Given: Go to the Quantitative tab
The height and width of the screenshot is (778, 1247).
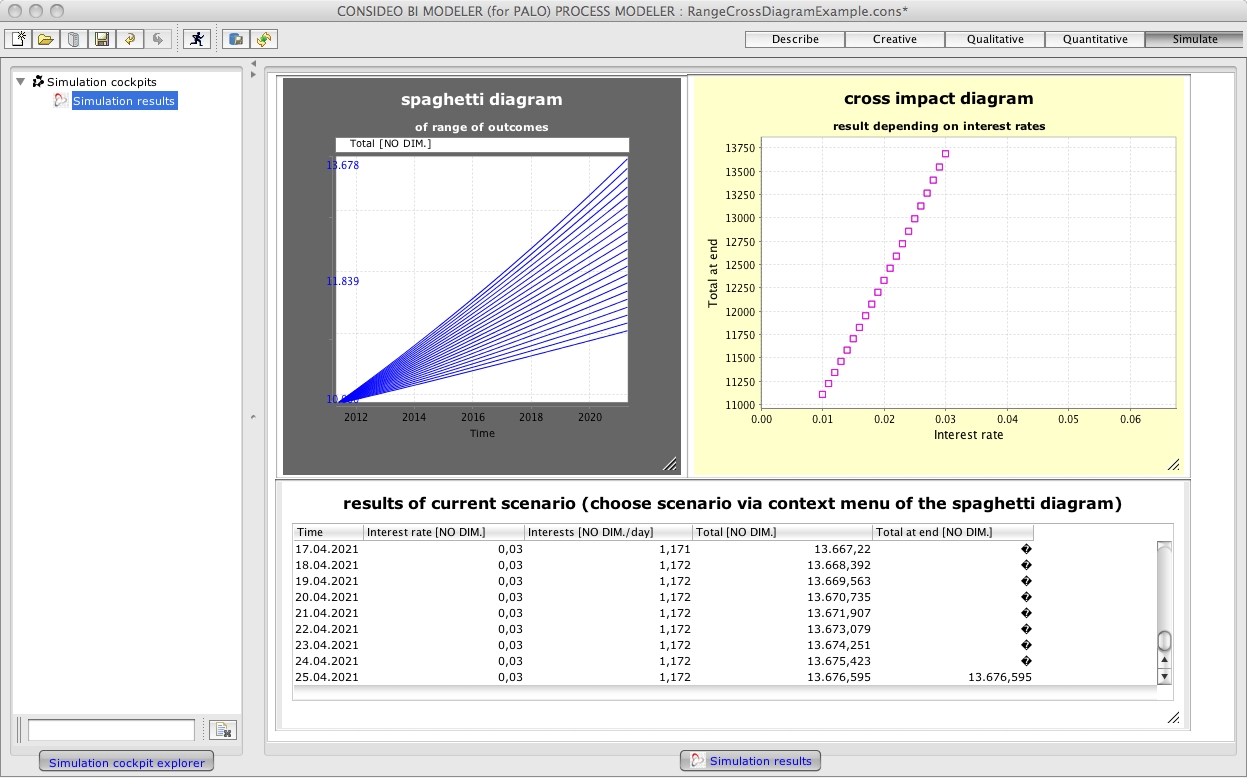Looking at the screenshot, I should click(x=1095, y=39).
